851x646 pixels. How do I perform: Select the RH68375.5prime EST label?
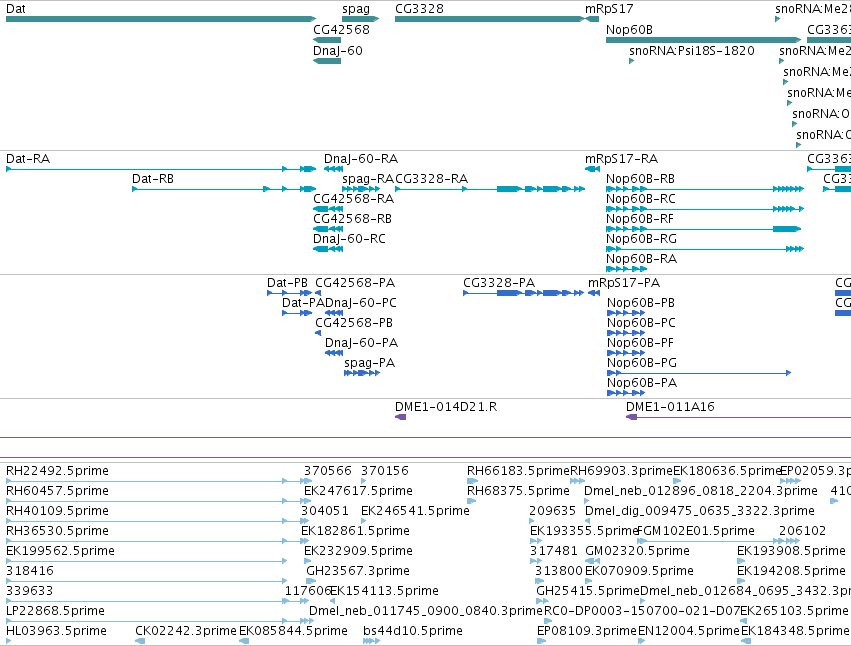click(x=518, y=491)
